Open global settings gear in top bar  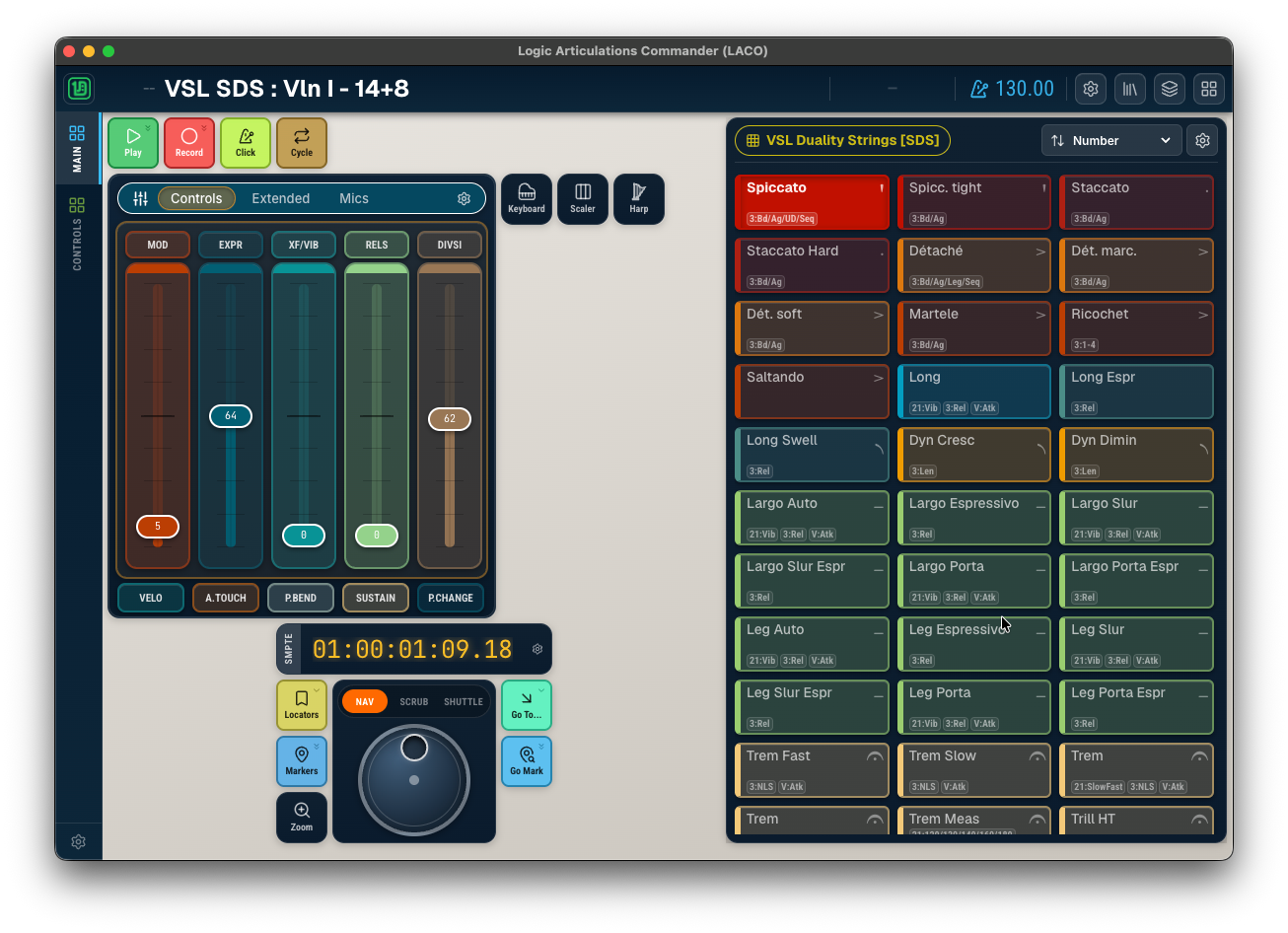(1091, 89)
